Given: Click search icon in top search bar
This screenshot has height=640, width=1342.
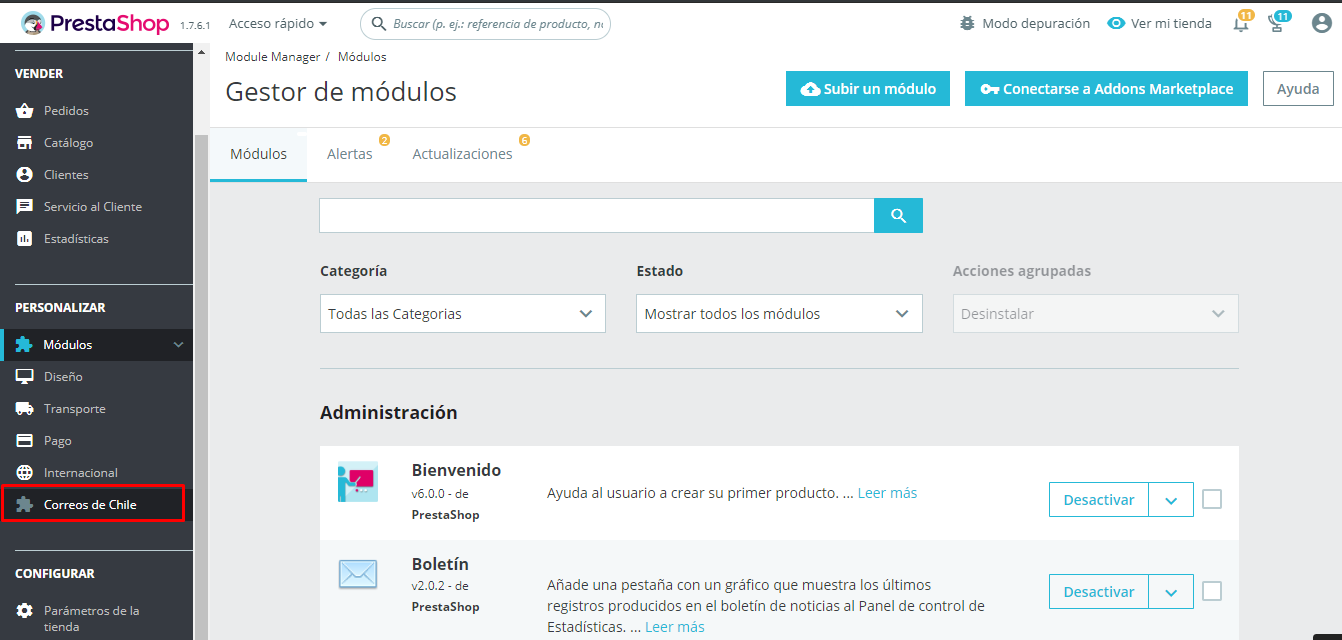Looking at the screenshot, I should coord(379,23).
